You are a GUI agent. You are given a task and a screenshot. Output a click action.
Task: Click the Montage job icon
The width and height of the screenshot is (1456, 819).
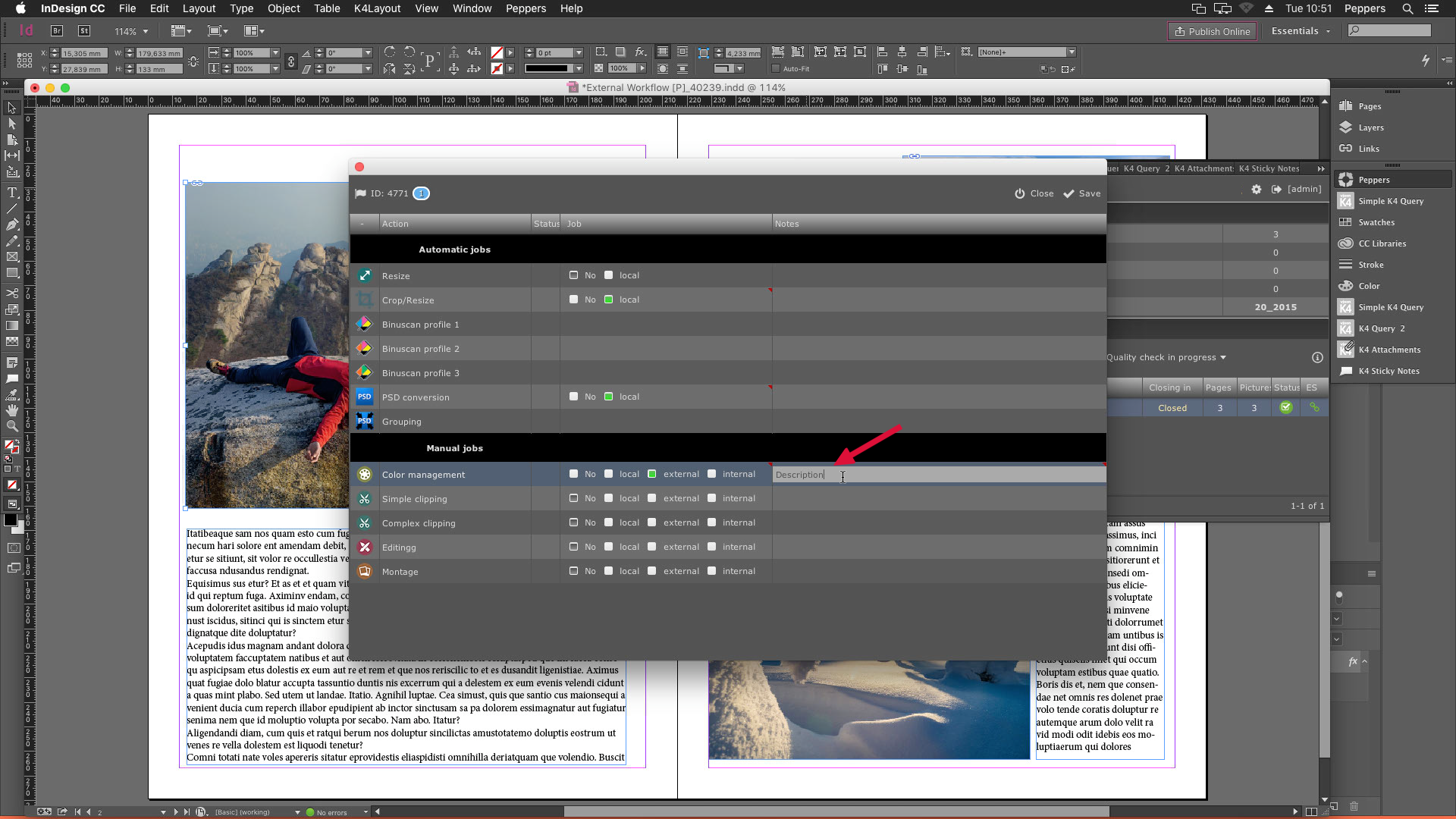tap(365, 571)
